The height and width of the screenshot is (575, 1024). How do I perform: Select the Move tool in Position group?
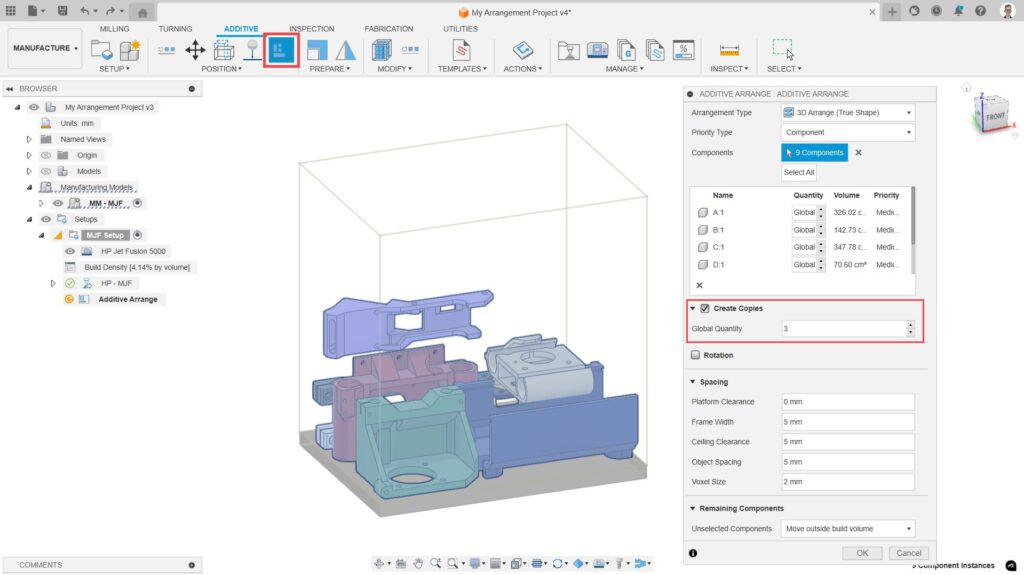point(195,49)
